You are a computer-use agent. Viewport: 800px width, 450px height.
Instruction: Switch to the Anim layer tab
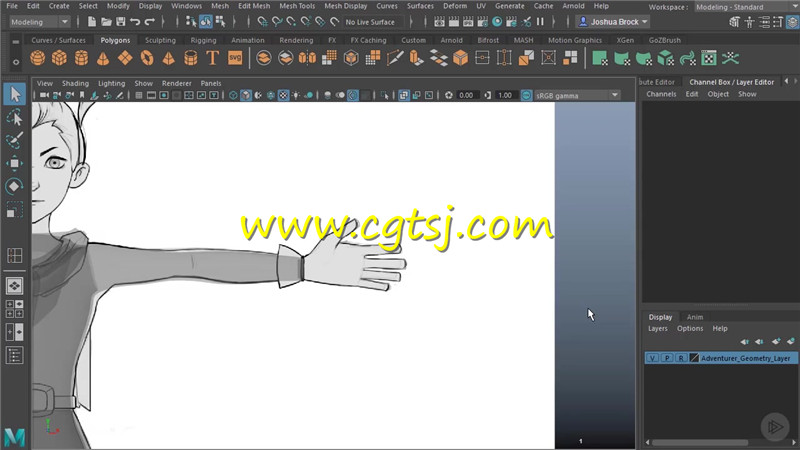coord(694,317)
